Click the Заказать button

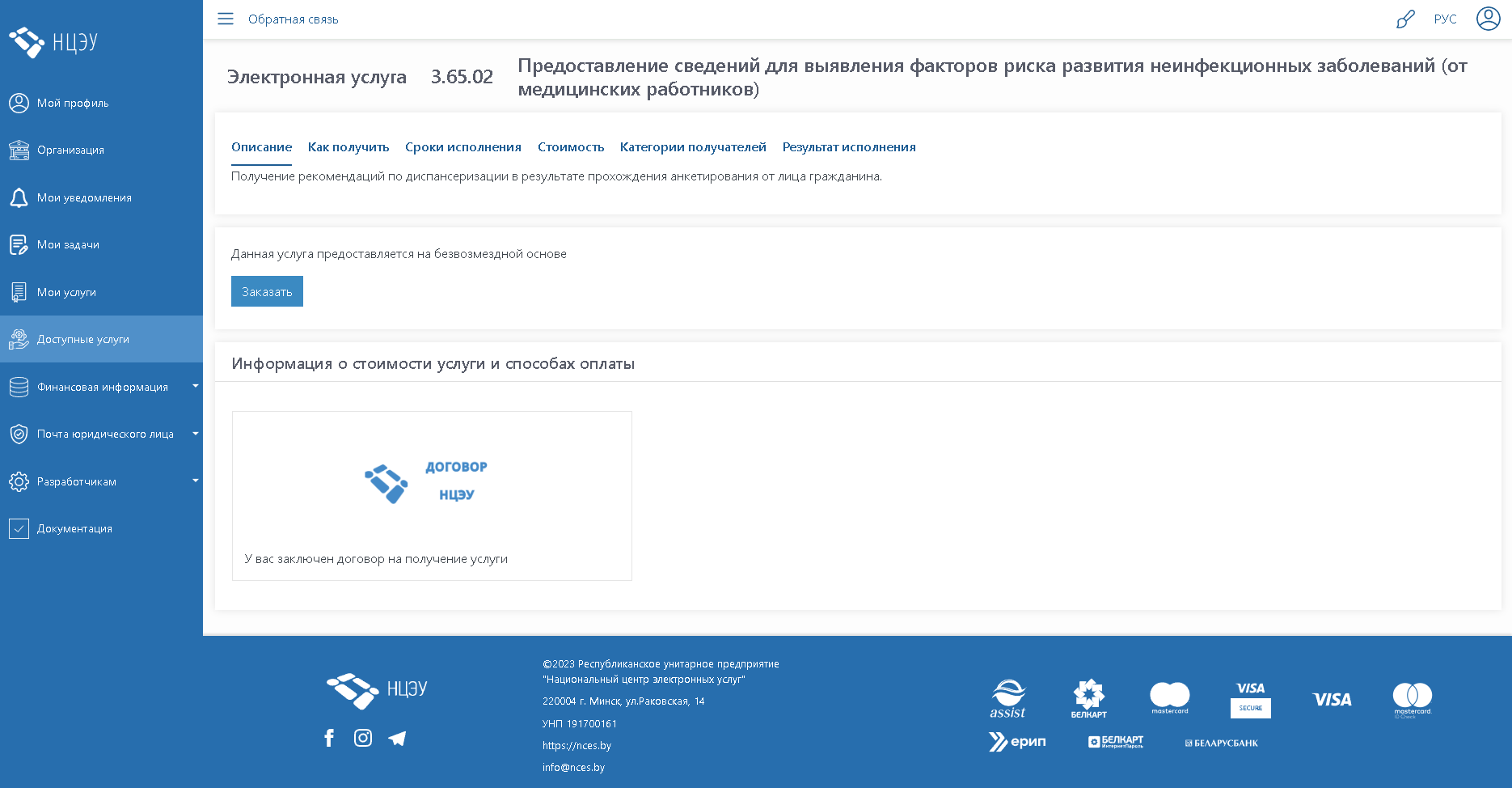(x=267, y=291)
